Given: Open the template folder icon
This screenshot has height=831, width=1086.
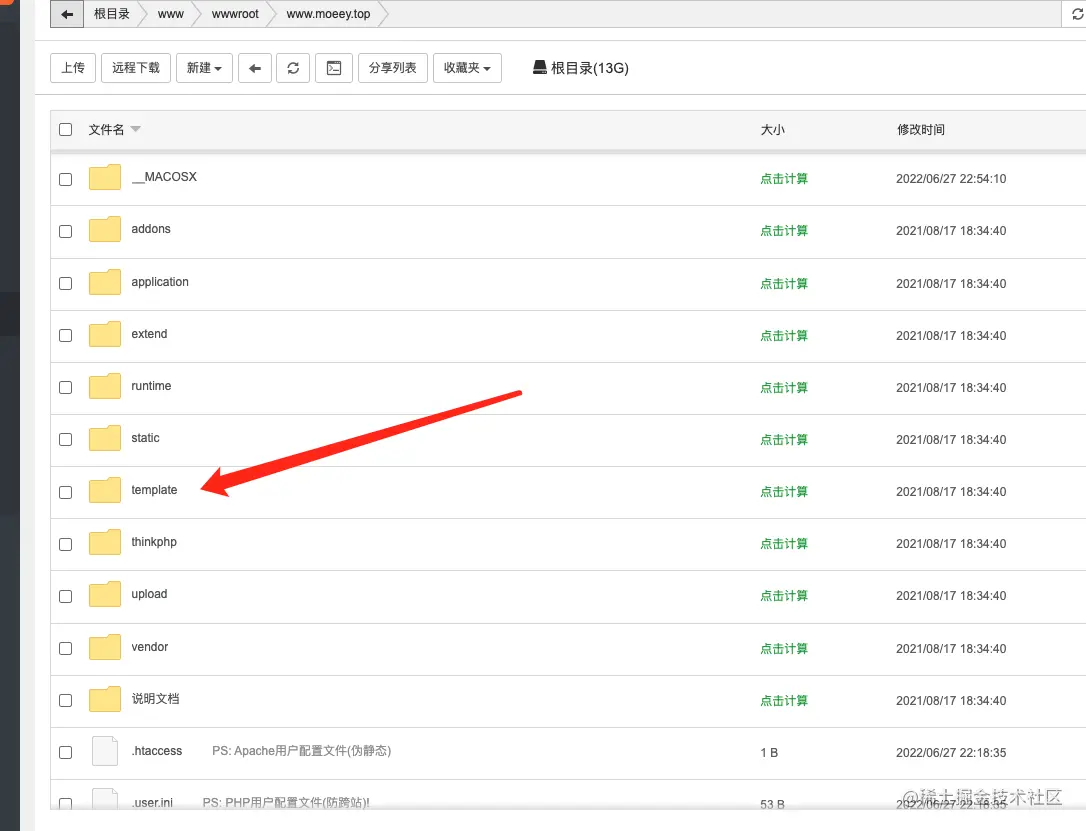Looking at the screenshot, I should (x=105, y=490).
